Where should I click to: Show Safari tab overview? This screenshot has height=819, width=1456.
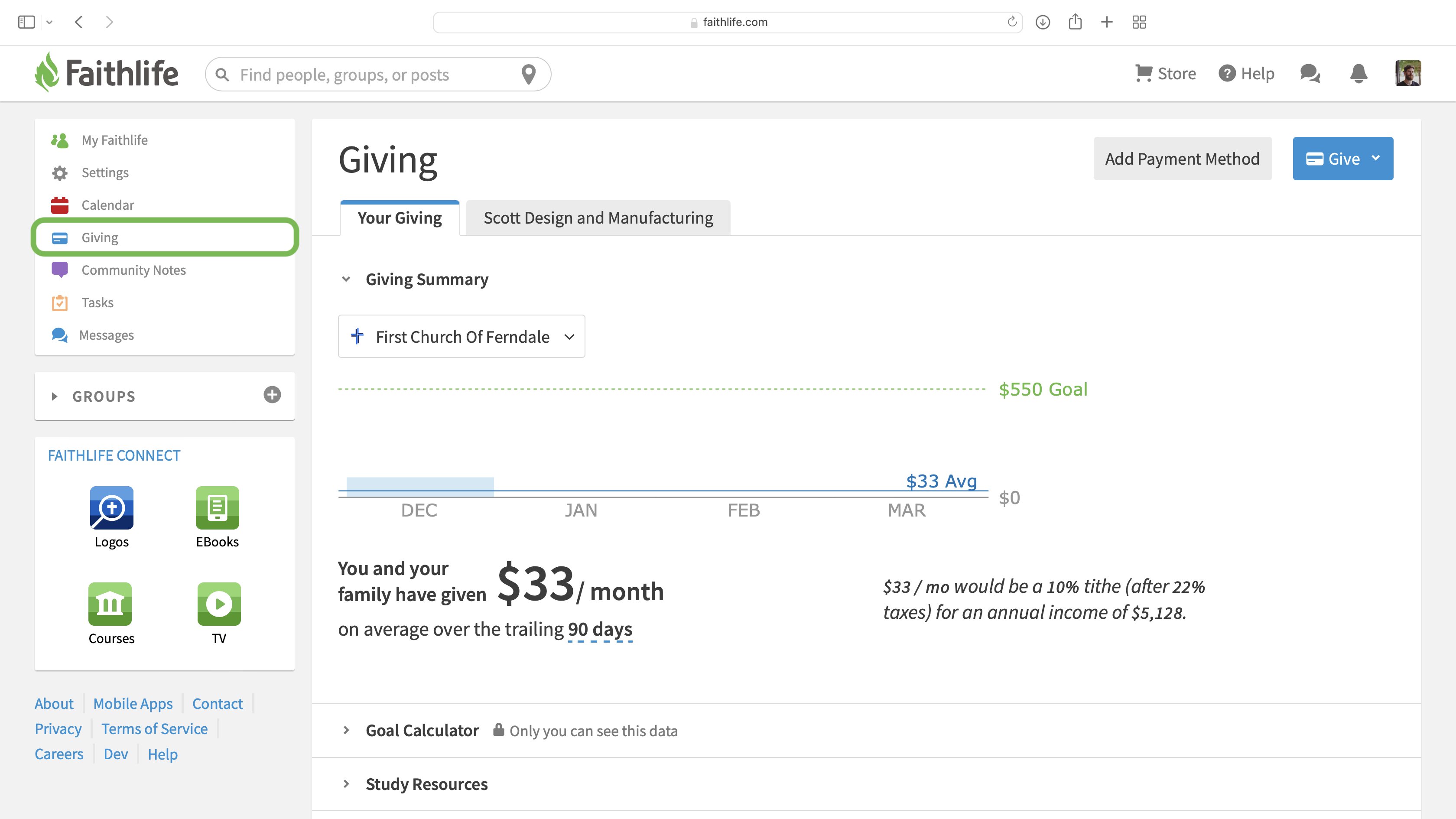[1139, 22]
